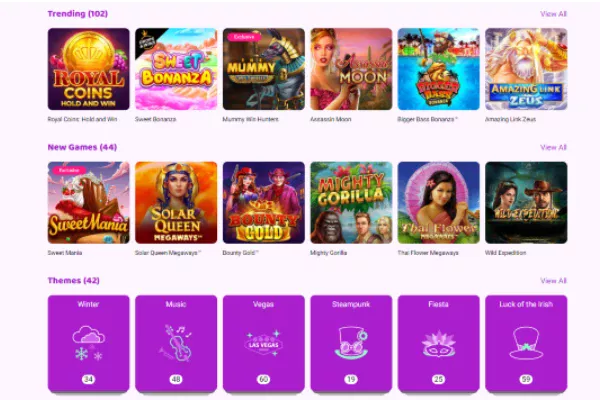Click View All for Trending games
This screenshot has width=600, height=400.
[x=553, y=14]
